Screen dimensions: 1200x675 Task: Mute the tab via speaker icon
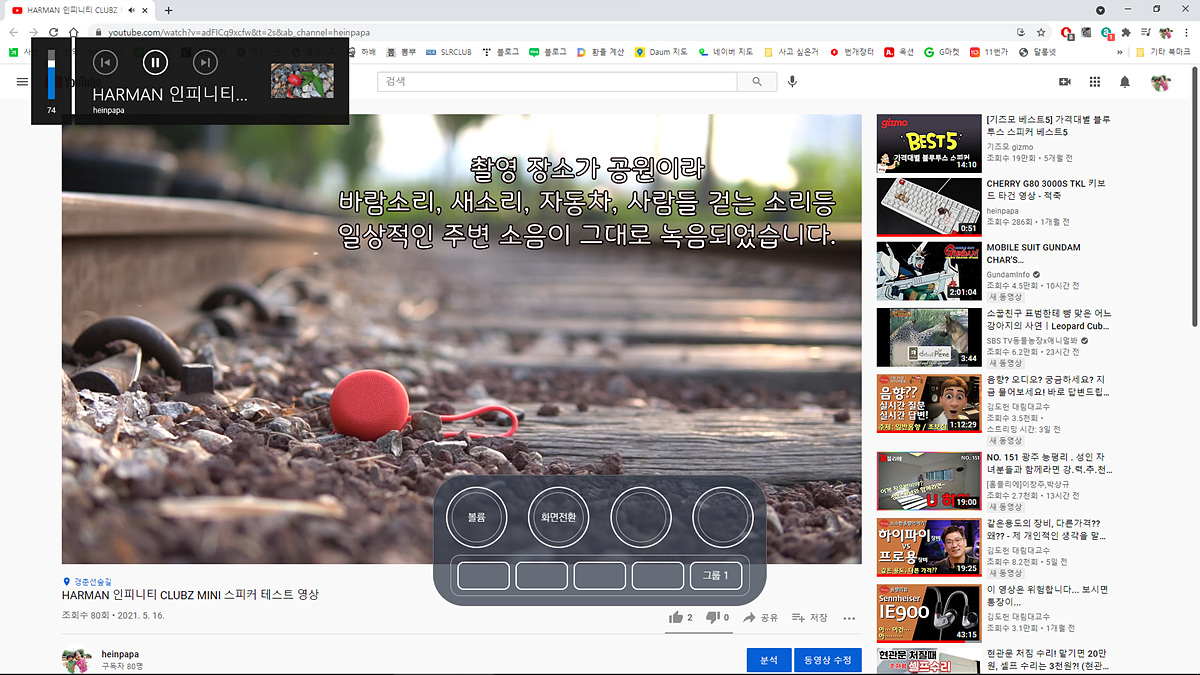click(133, 10)
